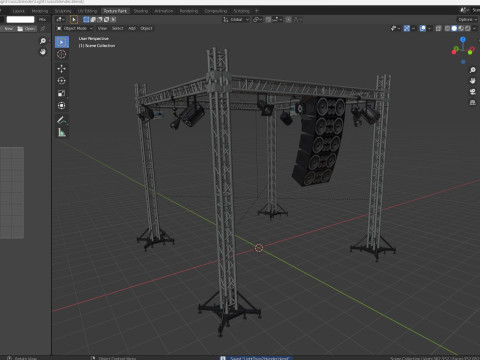Open object visibility filter dropdown
The width and height of the screenshot is (480, 360).
pyautogui.click(x=395, y=28)
